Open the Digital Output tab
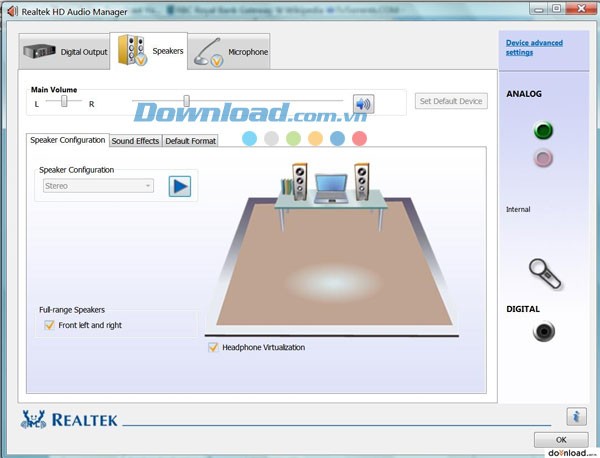Image resolution: width=600 pixels, height=458 pixels. [64, 52]
